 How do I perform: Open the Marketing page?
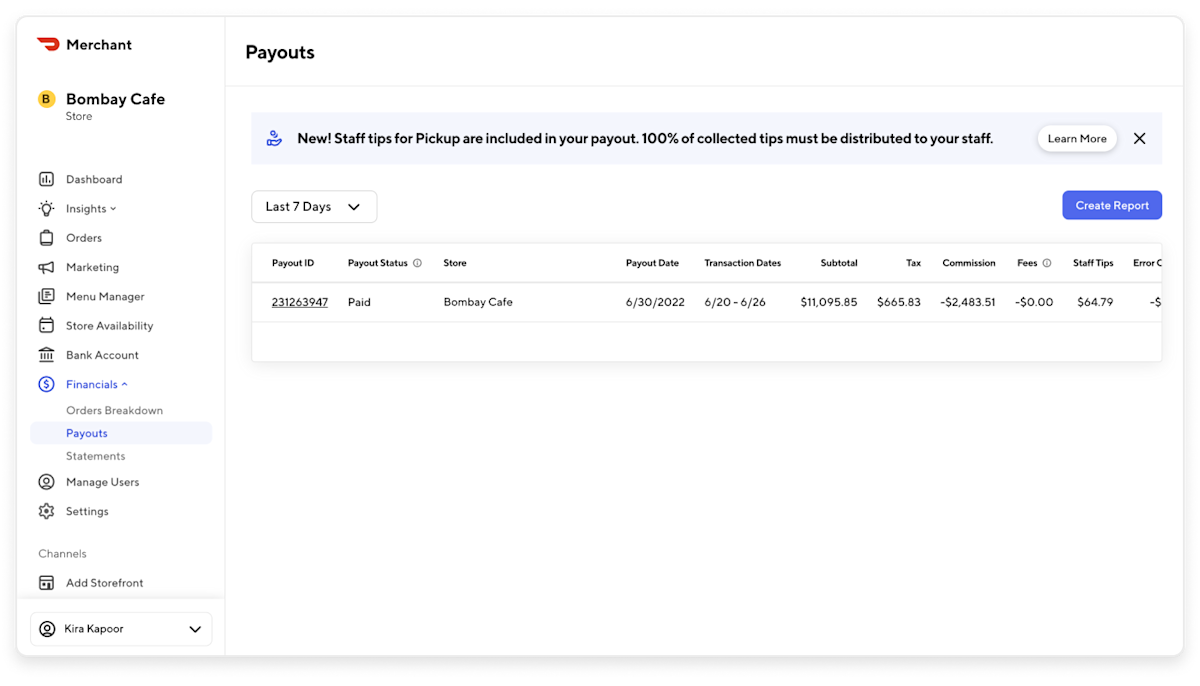[x=92, y=267]
